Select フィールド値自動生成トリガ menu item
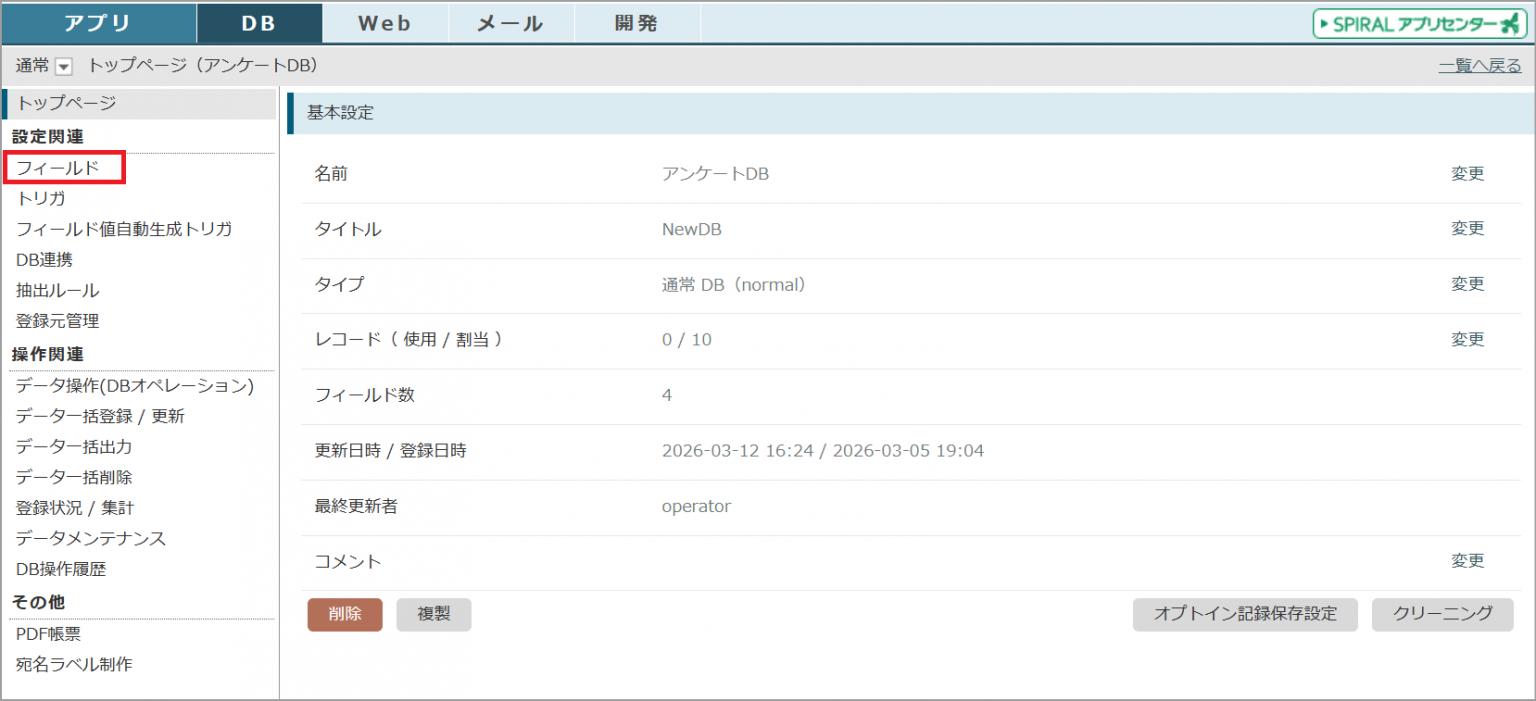The image size is (1536, 701). pos(124,229)
